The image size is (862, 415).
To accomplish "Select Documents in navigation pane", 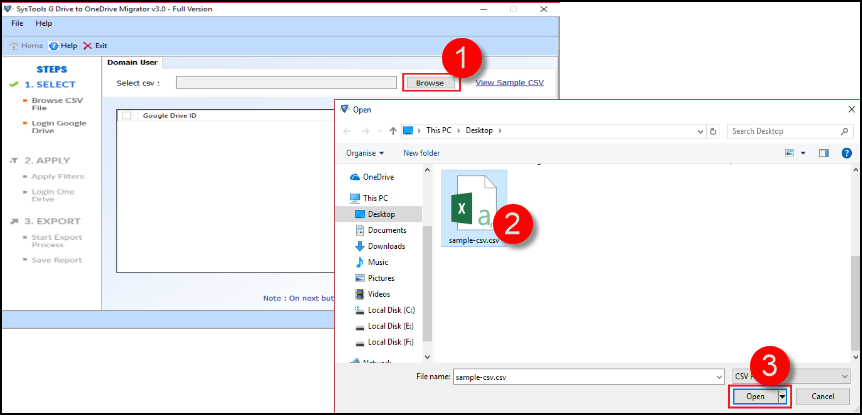I will (x=381, y=230).
